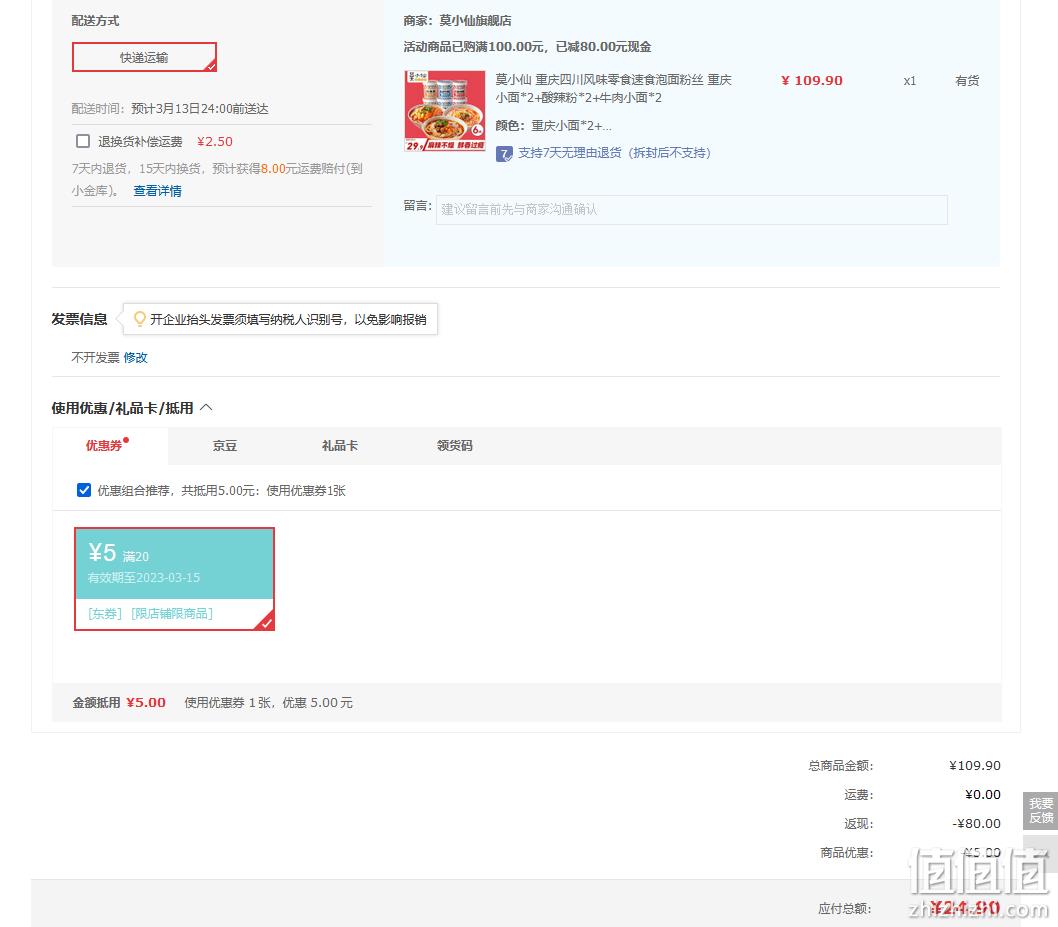Click the 商家: 莫小仙旗舰店 merchant name
The width and height of the screenshot is (1058, 927).
[457, 21]
